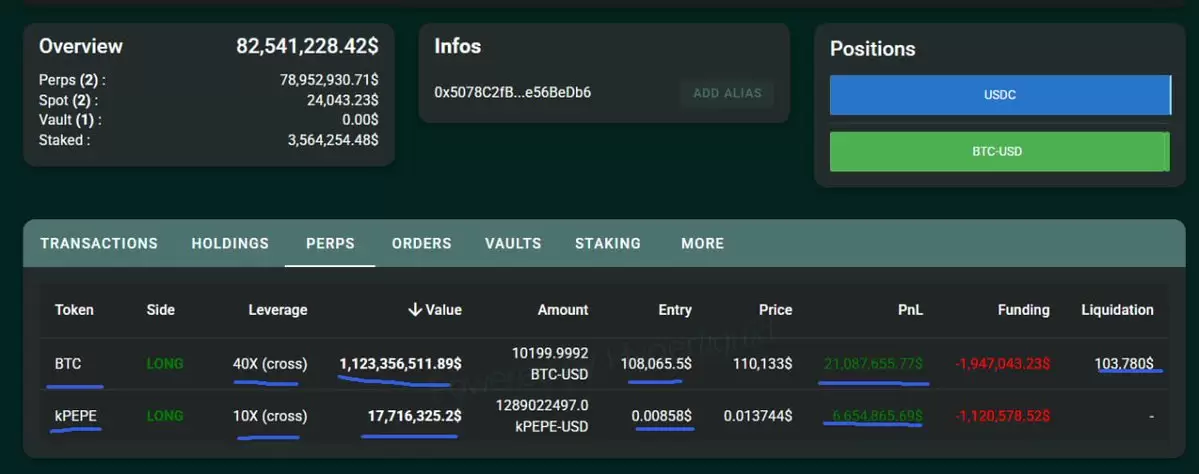Click the ADD ALIAS button
The height and width of the screenshot is (474, 1199).
point(727,93)
